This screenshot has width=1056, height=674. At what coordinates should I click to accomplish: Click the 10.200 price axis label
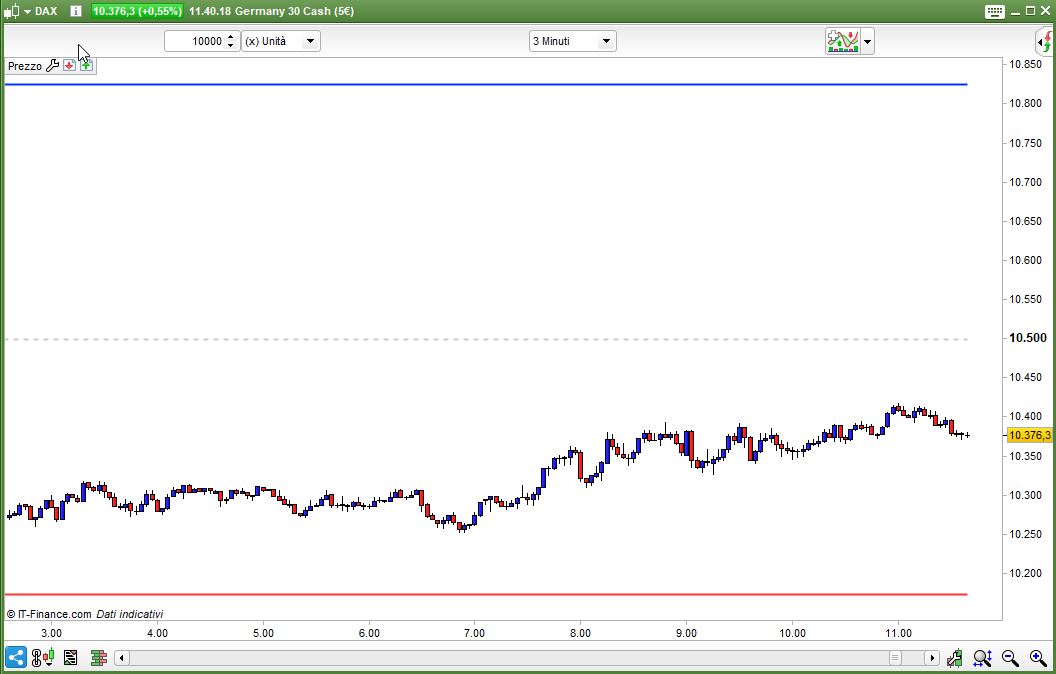[1025, 573]
